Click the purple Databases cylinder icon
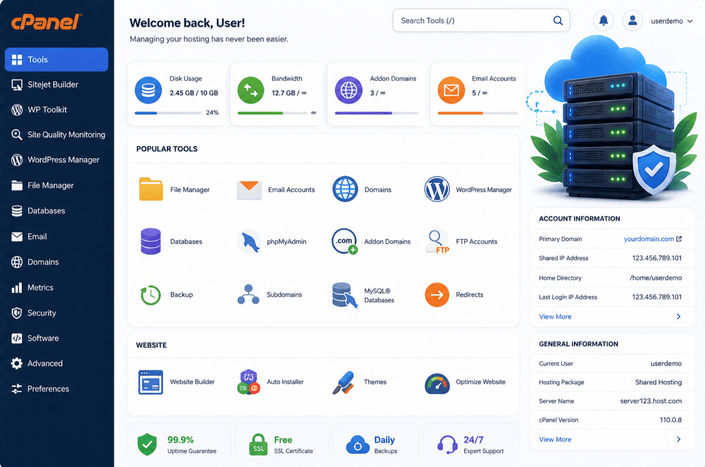This screenshot has height=467, width=705. 151,241
